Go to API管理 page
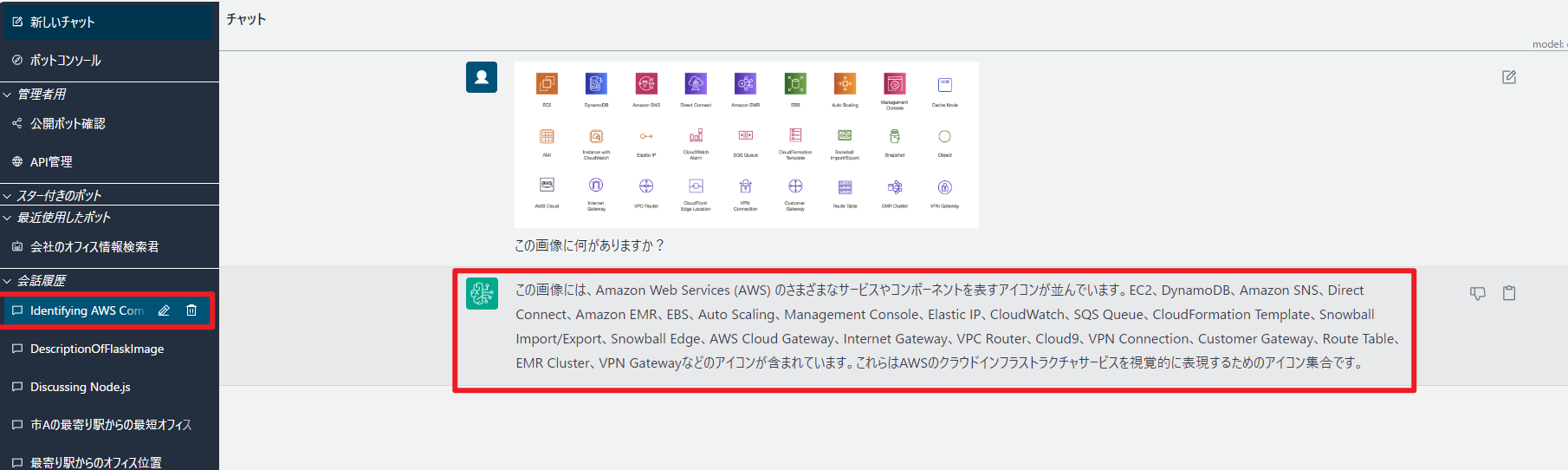 click(x=51, y=162)
